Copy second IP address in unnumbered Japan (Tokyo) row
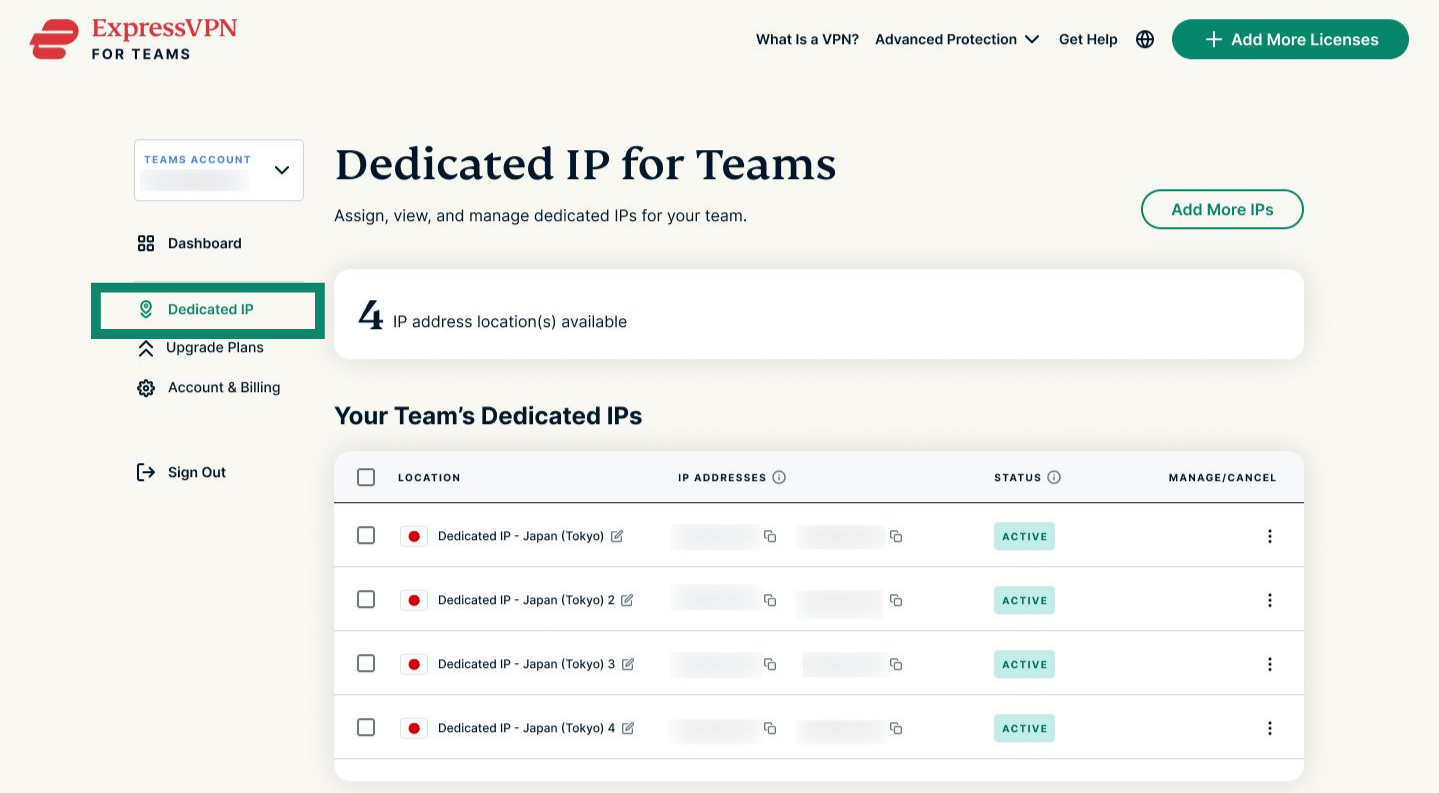This screenshot has width=1439, height=793. click(896, 536)
